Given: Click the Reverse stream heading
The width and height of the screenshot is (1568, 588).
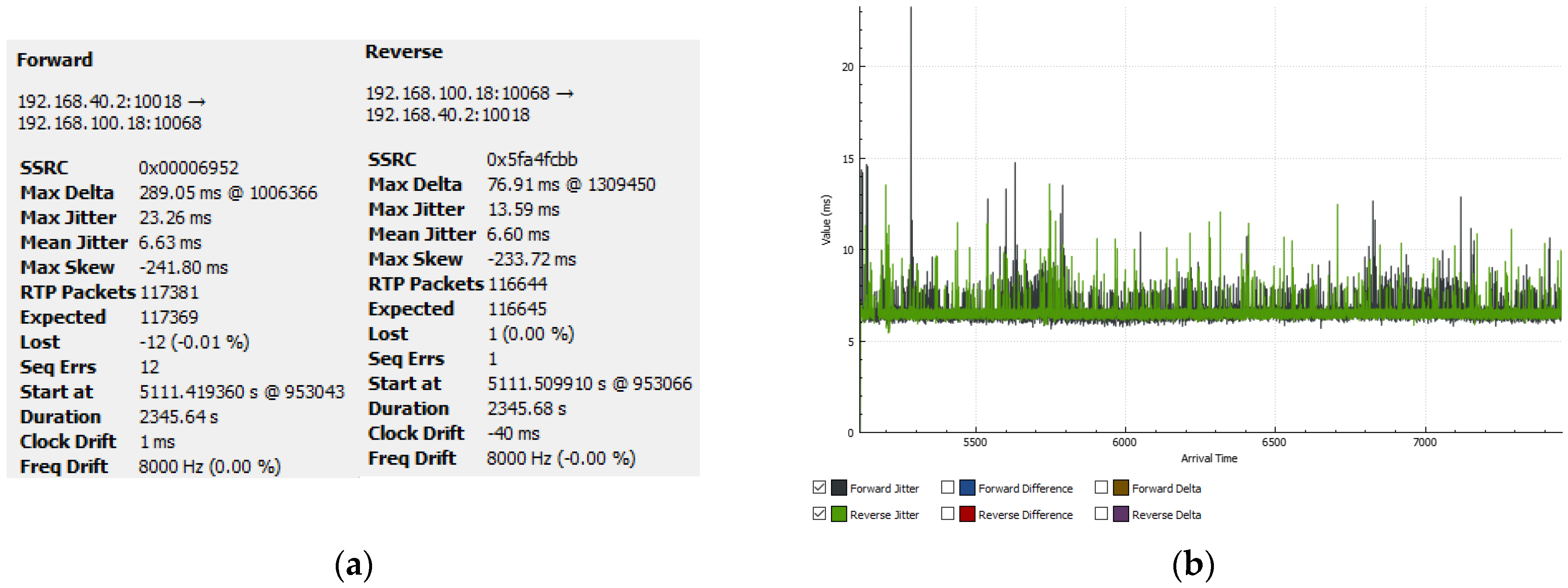Looking at the screenshot, I should [403, 52].
